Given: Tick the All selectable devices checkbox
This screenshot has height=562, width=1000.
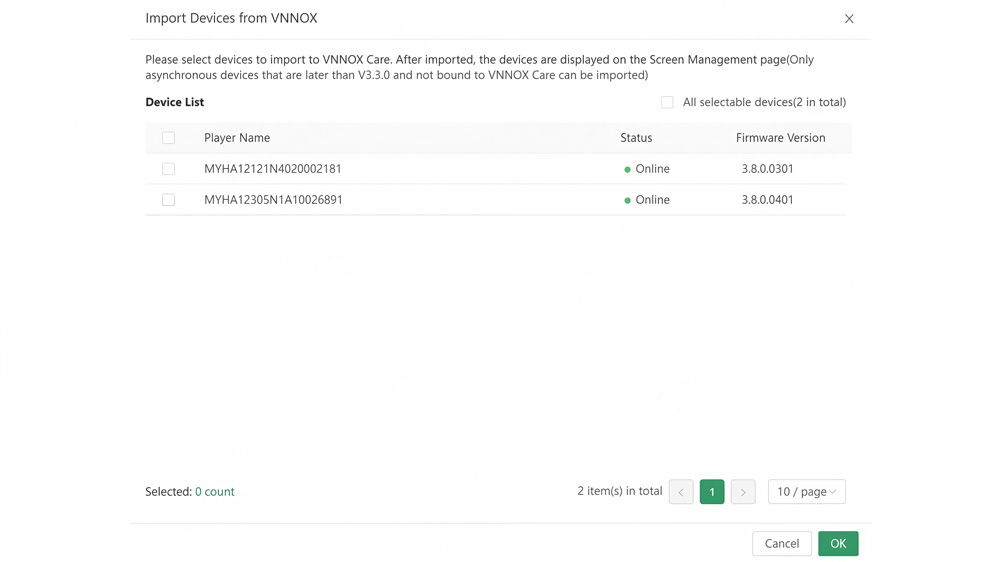Looking at the screenshot, I should click(667, 102).
